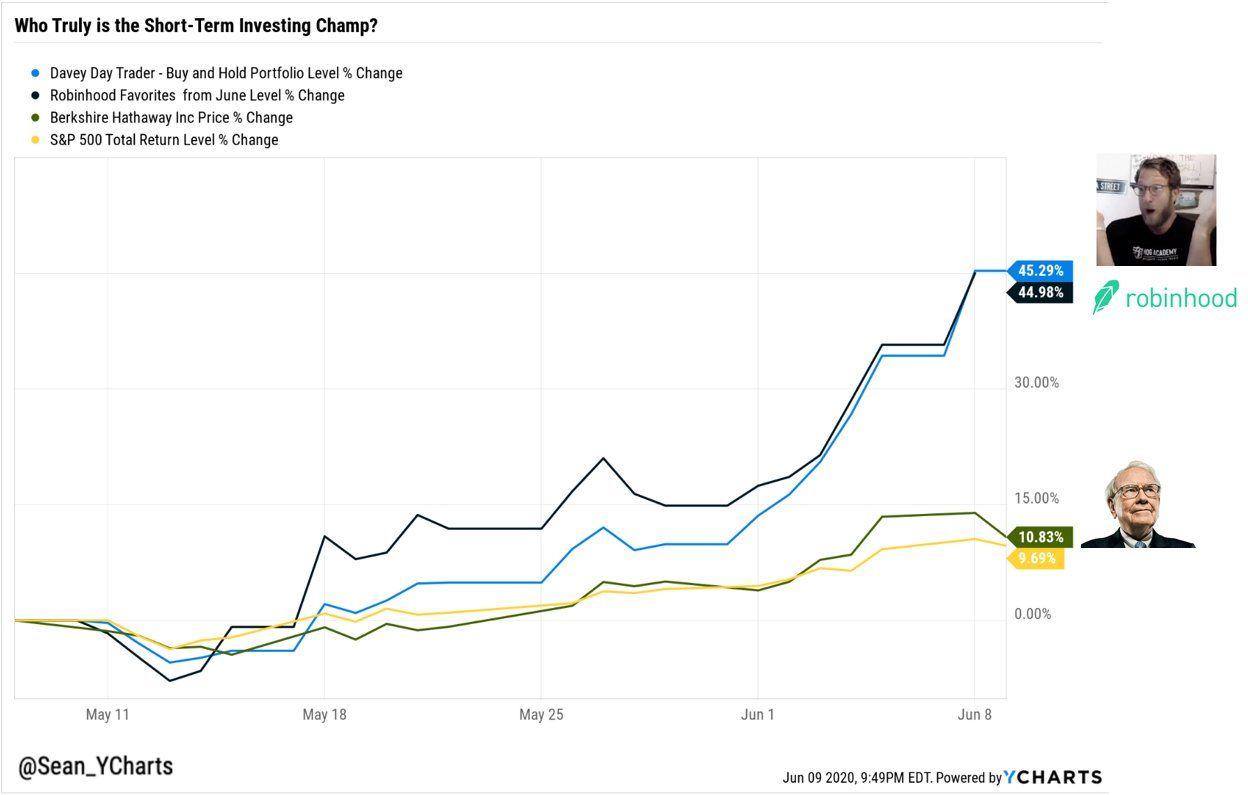
Task: Click the chart title about Short-Term Investing Champ
Action: (195, 25)
